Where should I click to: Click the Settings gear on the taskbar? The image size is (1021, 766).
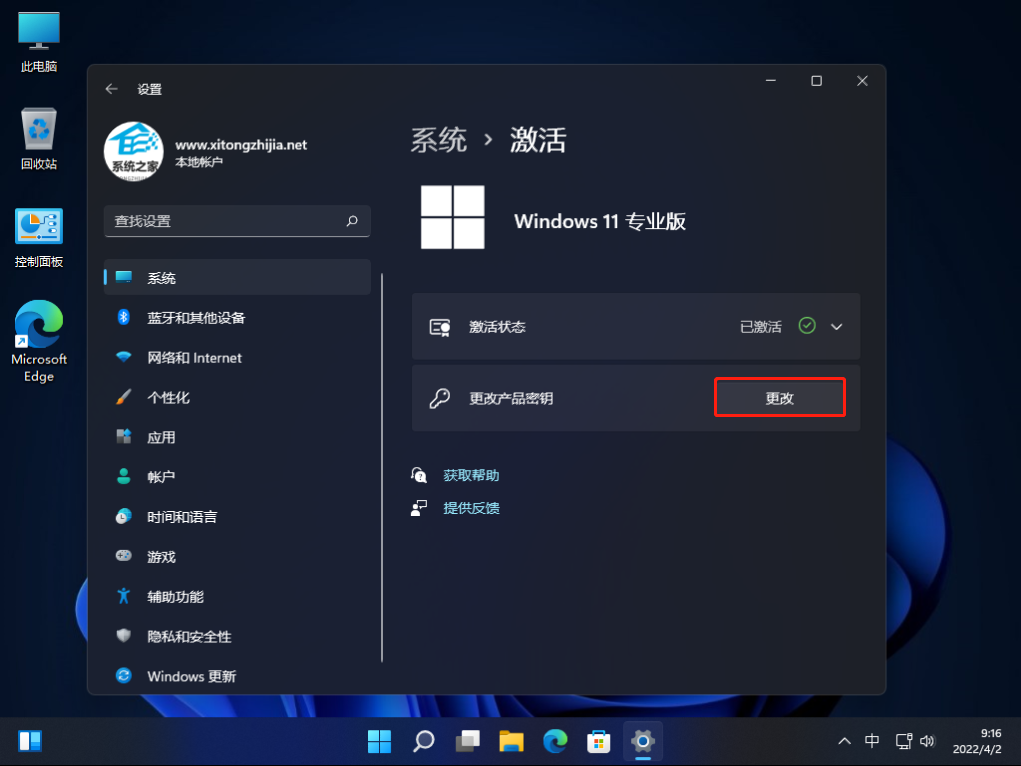[643, 741]
